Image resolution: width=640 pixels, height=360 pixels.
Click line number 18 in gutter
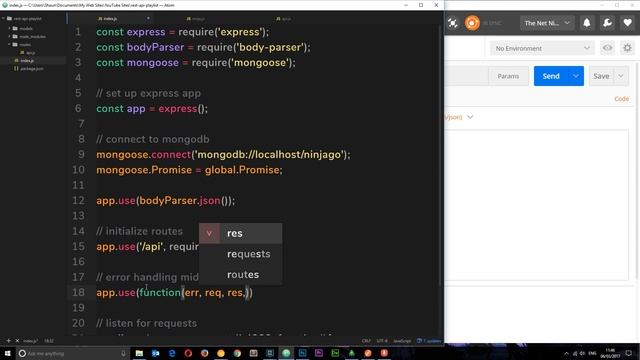78,292
